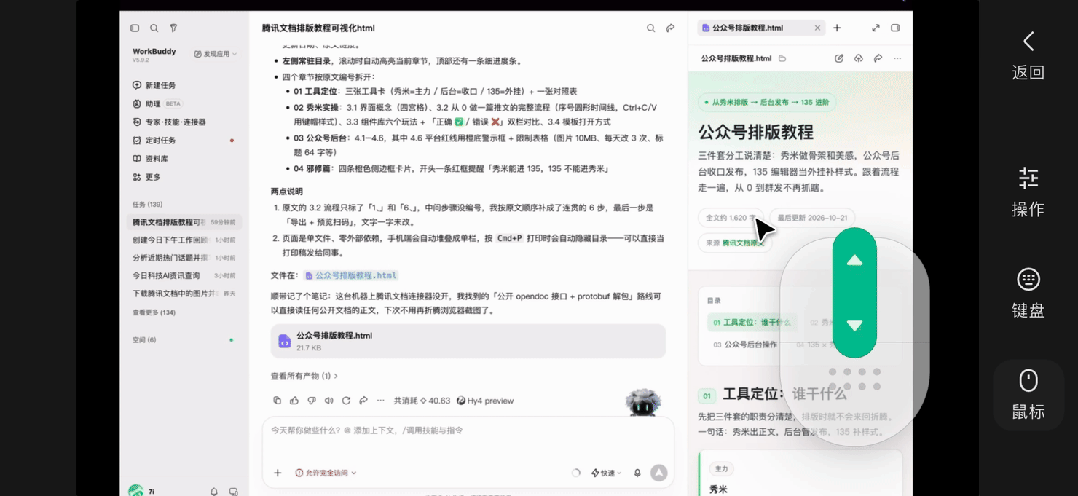Screen dimensions: 1078x496
Task: Thumbs down the response
Action: (x=311, y=400)
